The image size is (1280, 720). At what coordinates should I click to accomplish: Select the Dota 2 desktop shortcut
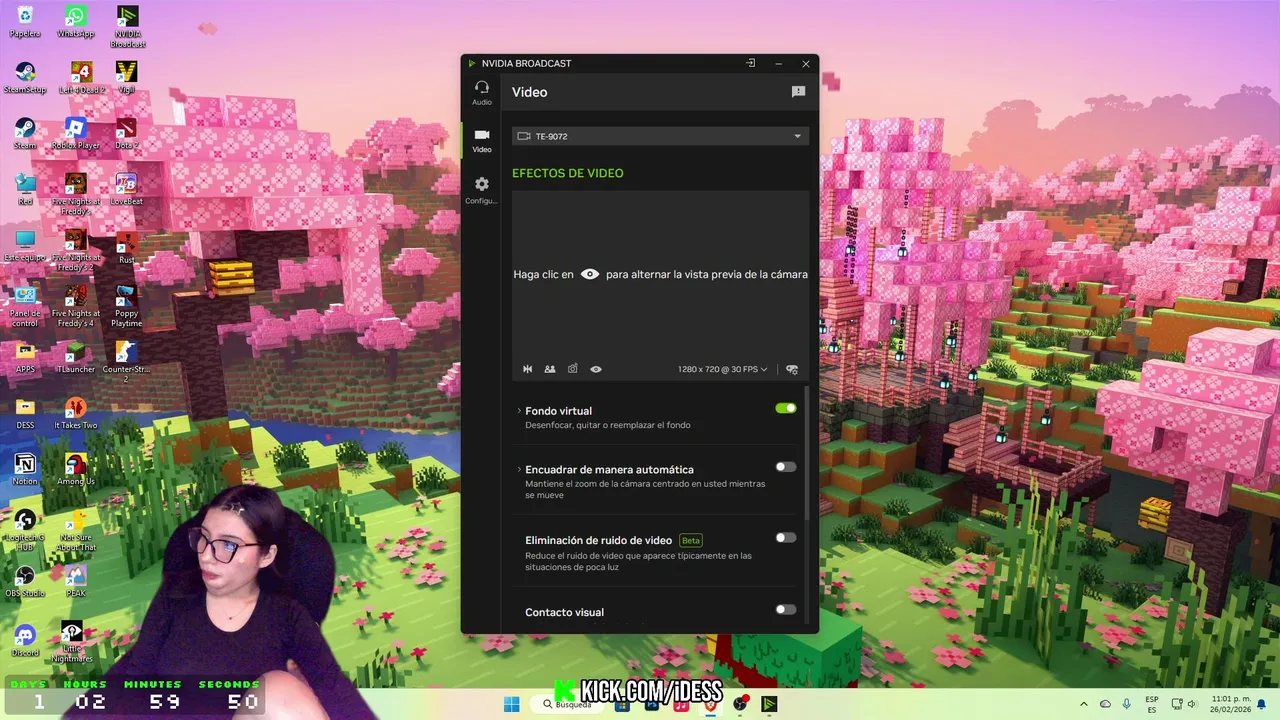(x=126, y=134)
